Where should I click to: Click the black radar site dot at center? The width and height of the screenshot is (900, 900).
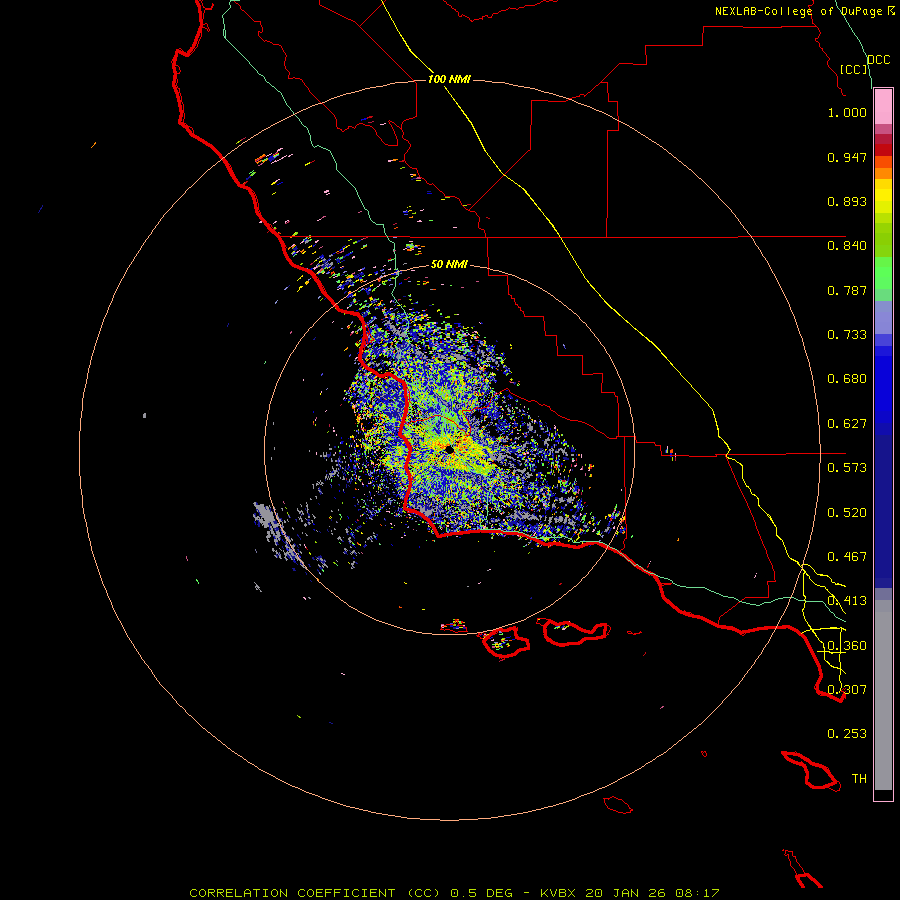point(449,450)
